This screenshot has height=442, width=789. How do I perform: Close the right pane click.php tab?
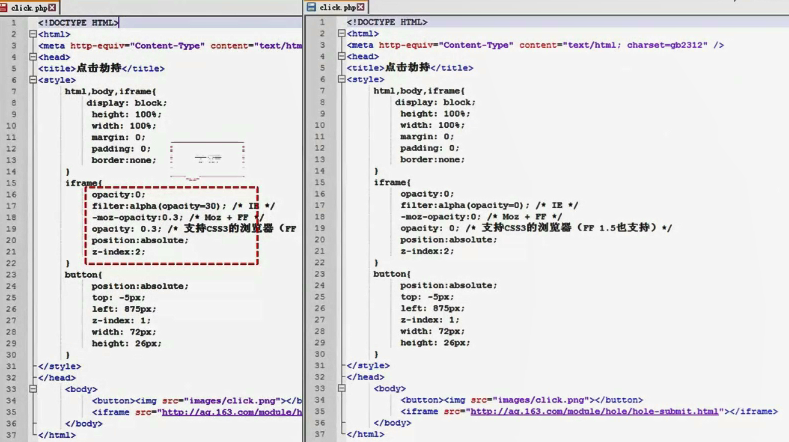tap(361, 7)
